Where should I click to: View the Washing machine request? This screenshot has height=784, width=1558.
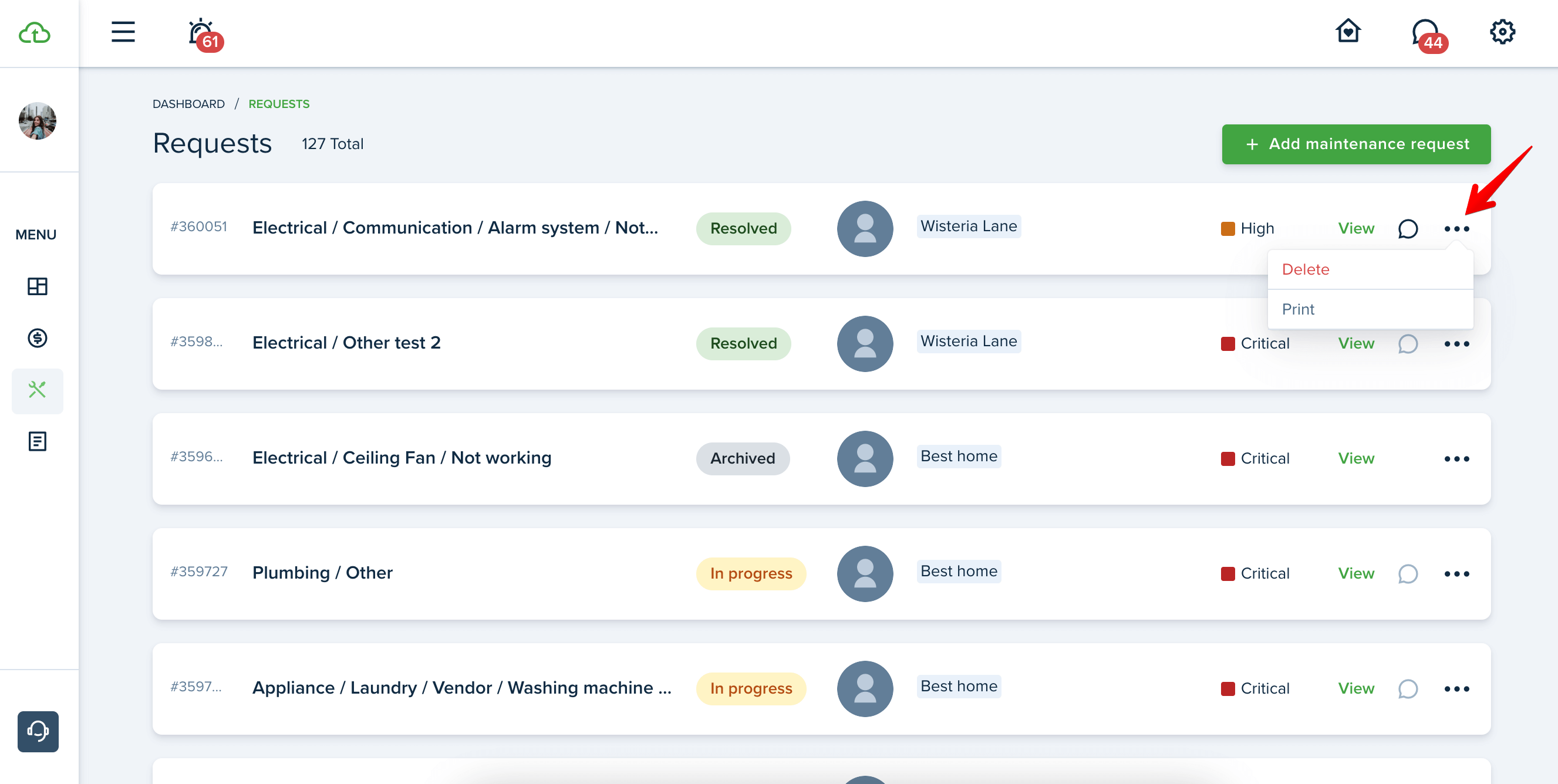[x=1356, y=688]
